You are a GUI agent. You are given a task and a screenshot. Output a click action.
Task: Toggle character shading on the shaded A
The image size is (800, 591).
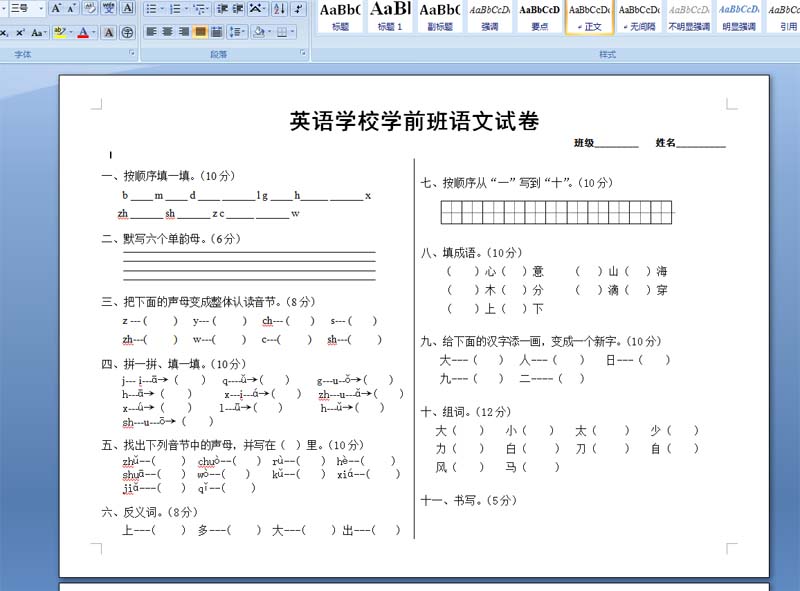(109, 33)
